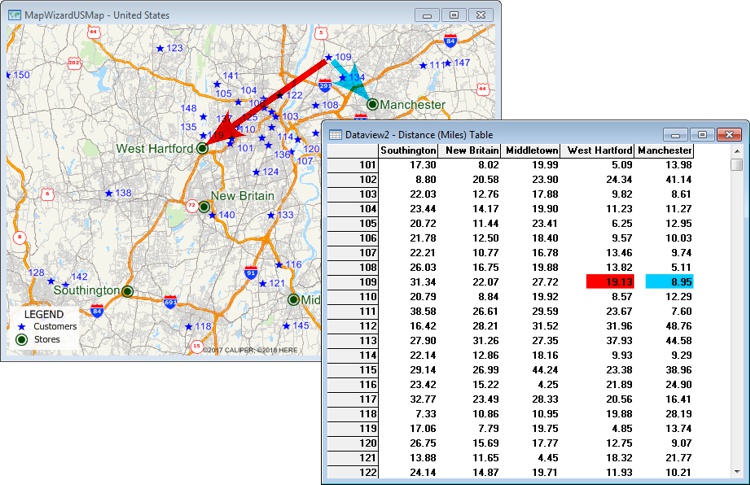Select the West Hartford store marker

point(202,147)
